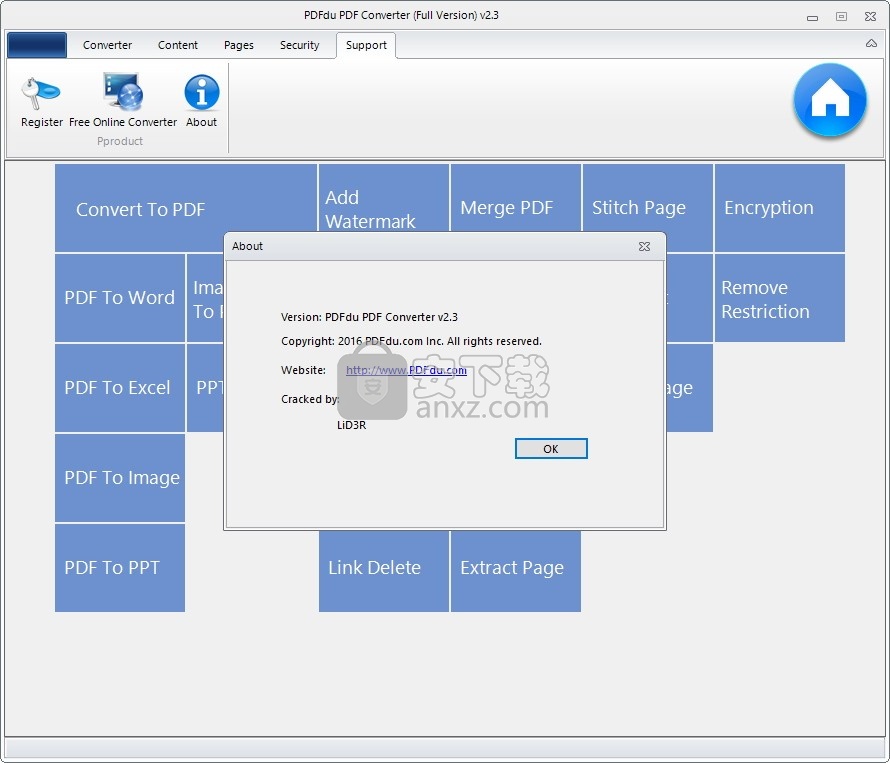Viewport: 890px width, 763px height.
Task: Select the Support tab
Action: point(366,45)
